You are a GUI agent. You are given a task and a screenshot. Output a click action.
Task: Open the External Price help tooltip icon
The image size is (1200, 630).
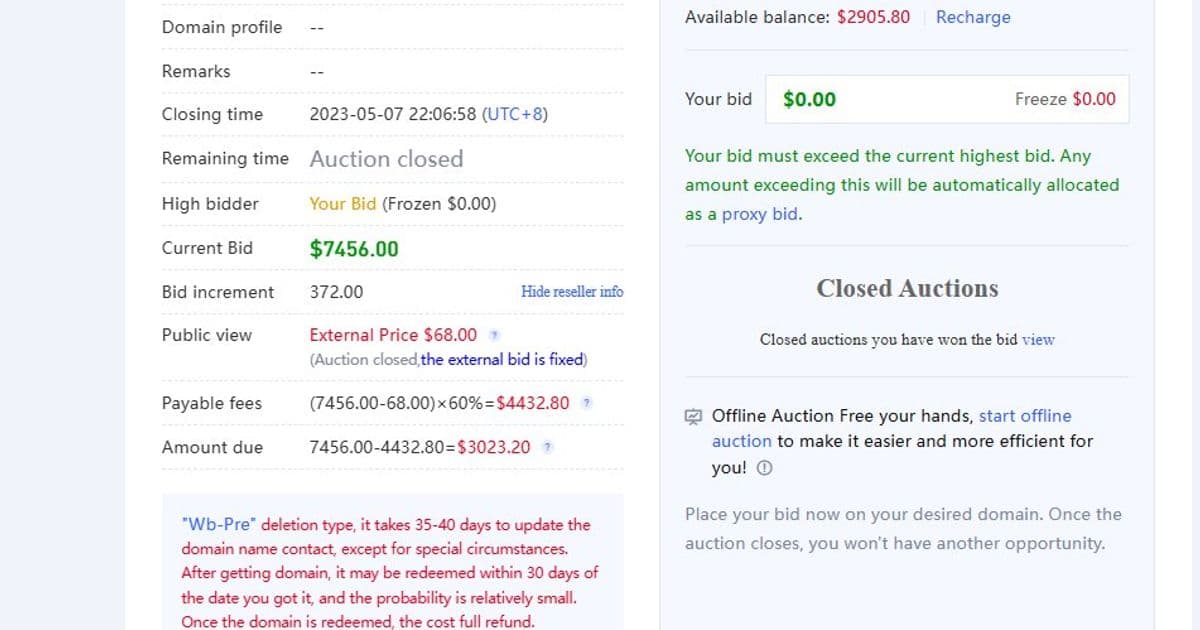(x=495, y=335)
